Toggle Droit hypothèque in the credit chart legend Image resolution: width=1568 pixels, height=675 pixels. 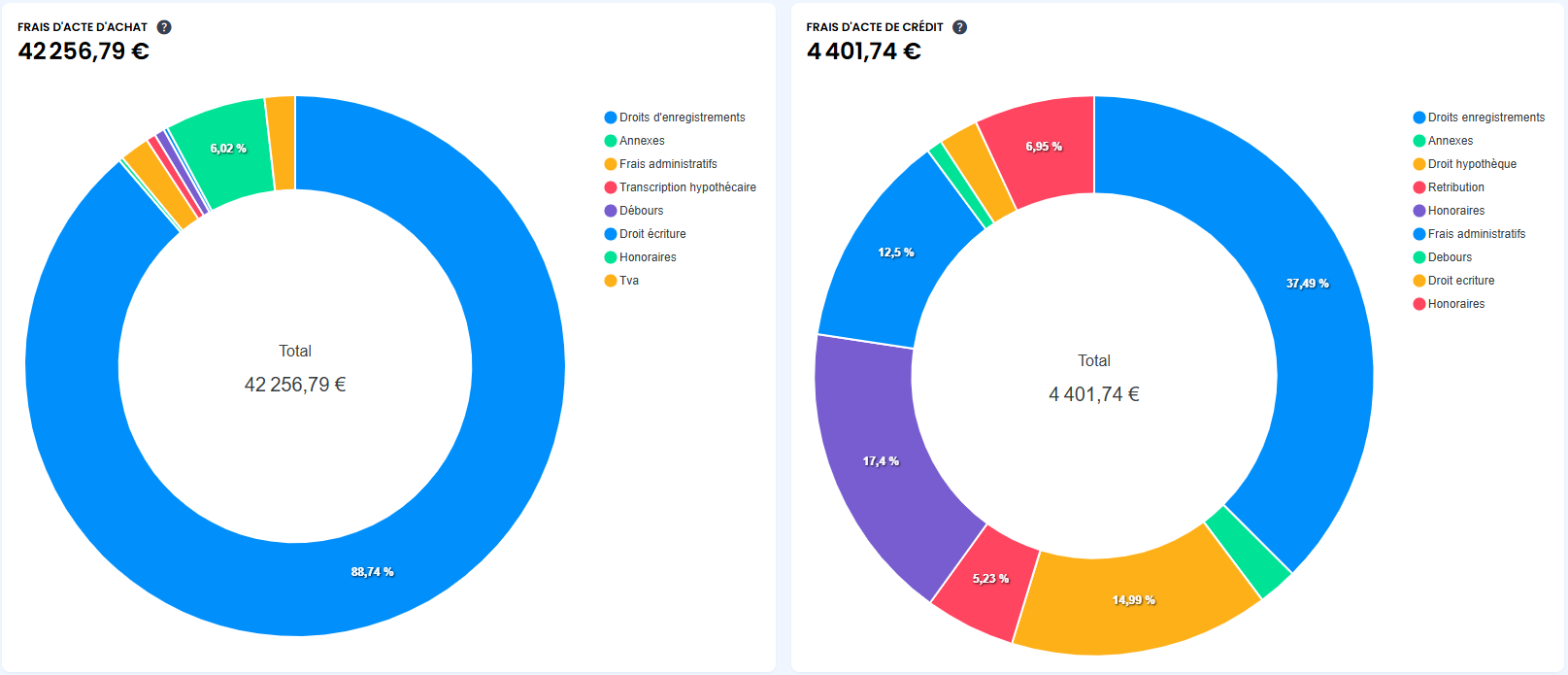(1471, 164)
